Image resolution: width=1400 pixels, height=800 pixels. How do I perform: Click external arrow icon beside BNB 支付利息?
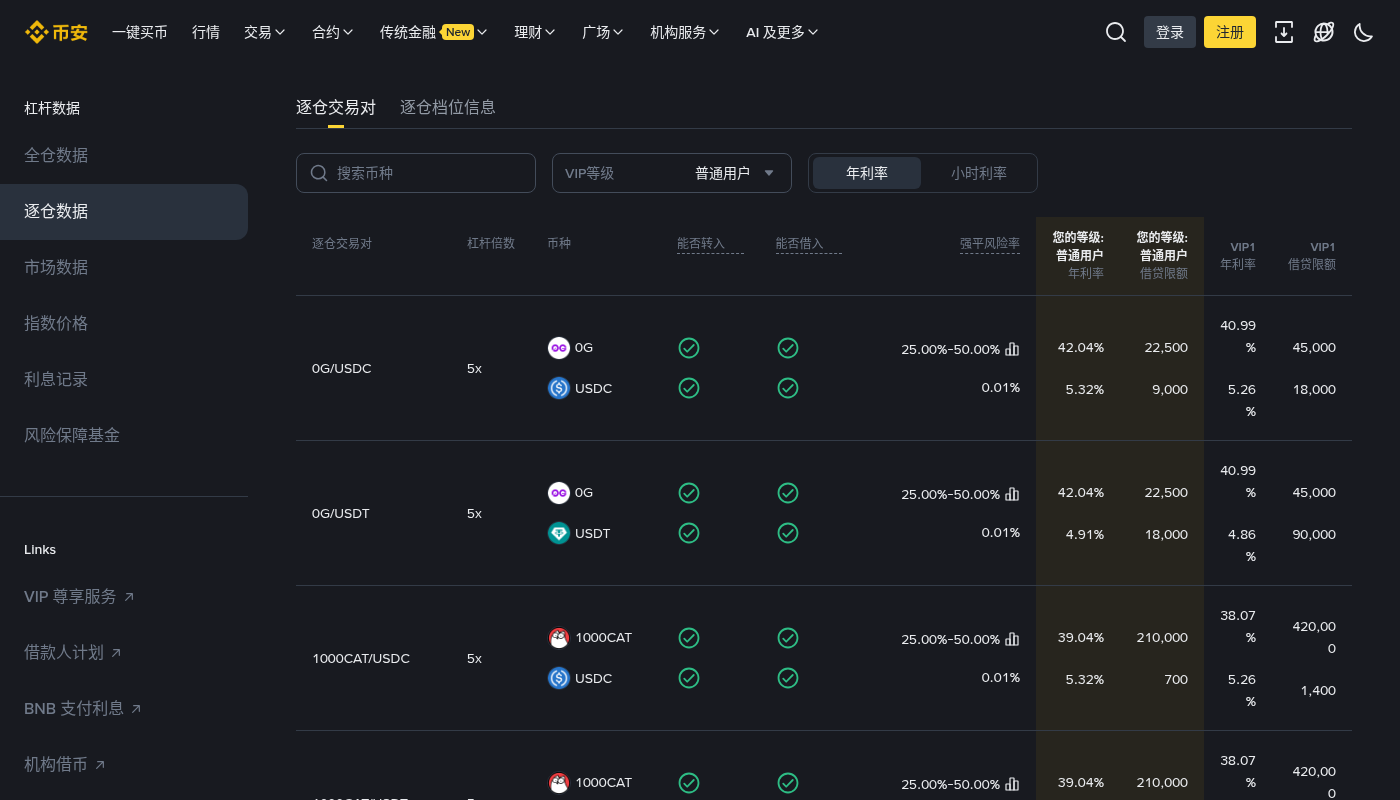tap(136, 709)
